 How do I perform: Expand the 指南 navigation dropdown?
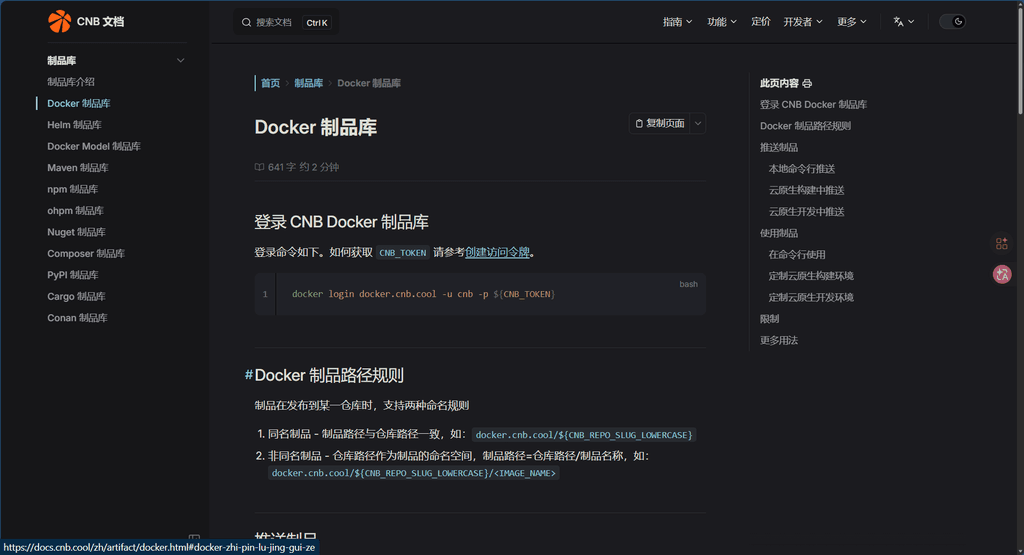coord(677,22)
